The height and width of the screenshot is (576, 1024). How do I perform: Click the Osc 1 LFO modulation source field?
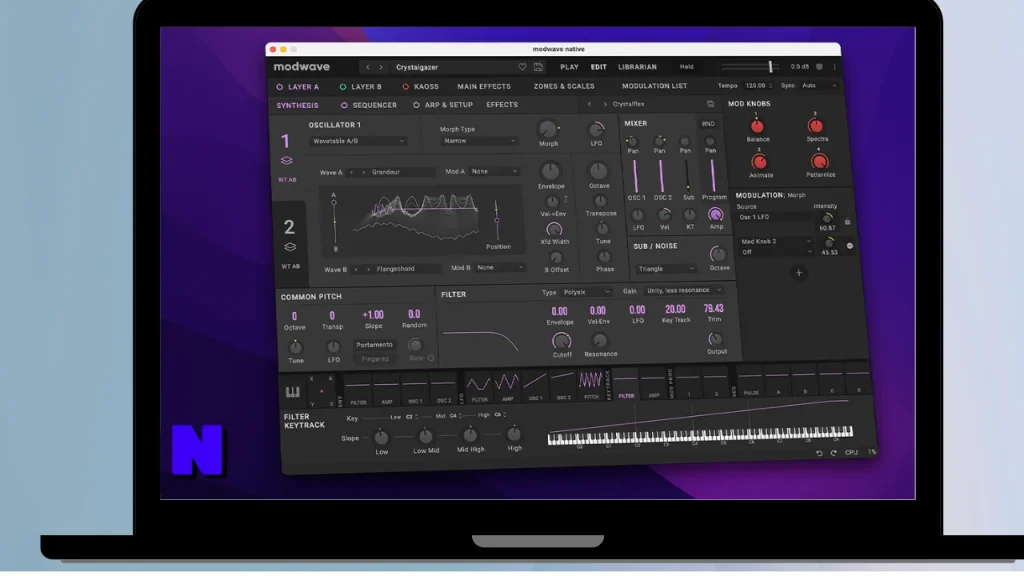[775, 217]
